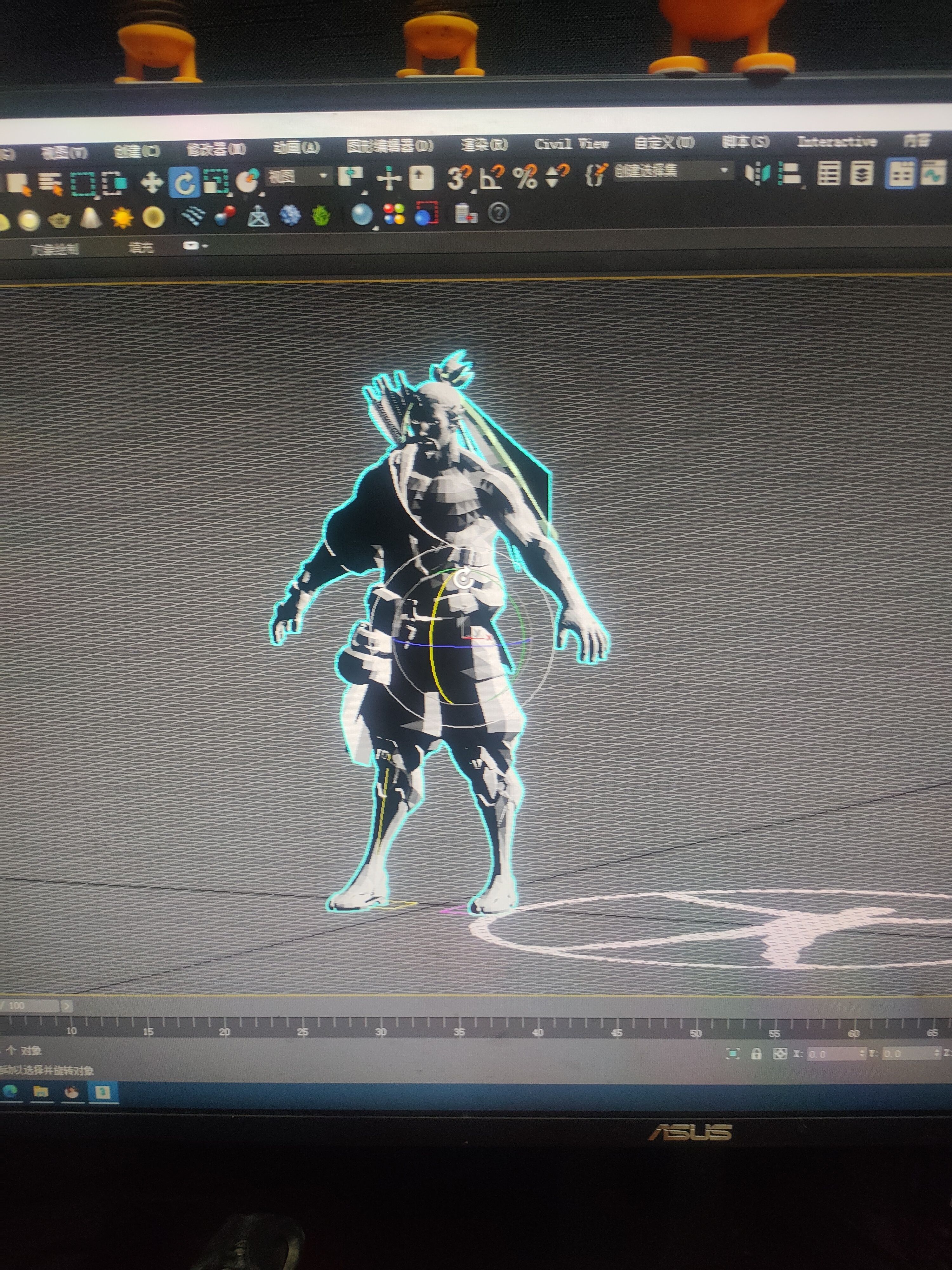The height and width of the screenshot is (1270, 952).
Task: Switch to the 对象绘制 ribbon tab
Action: tap(55, 250)
